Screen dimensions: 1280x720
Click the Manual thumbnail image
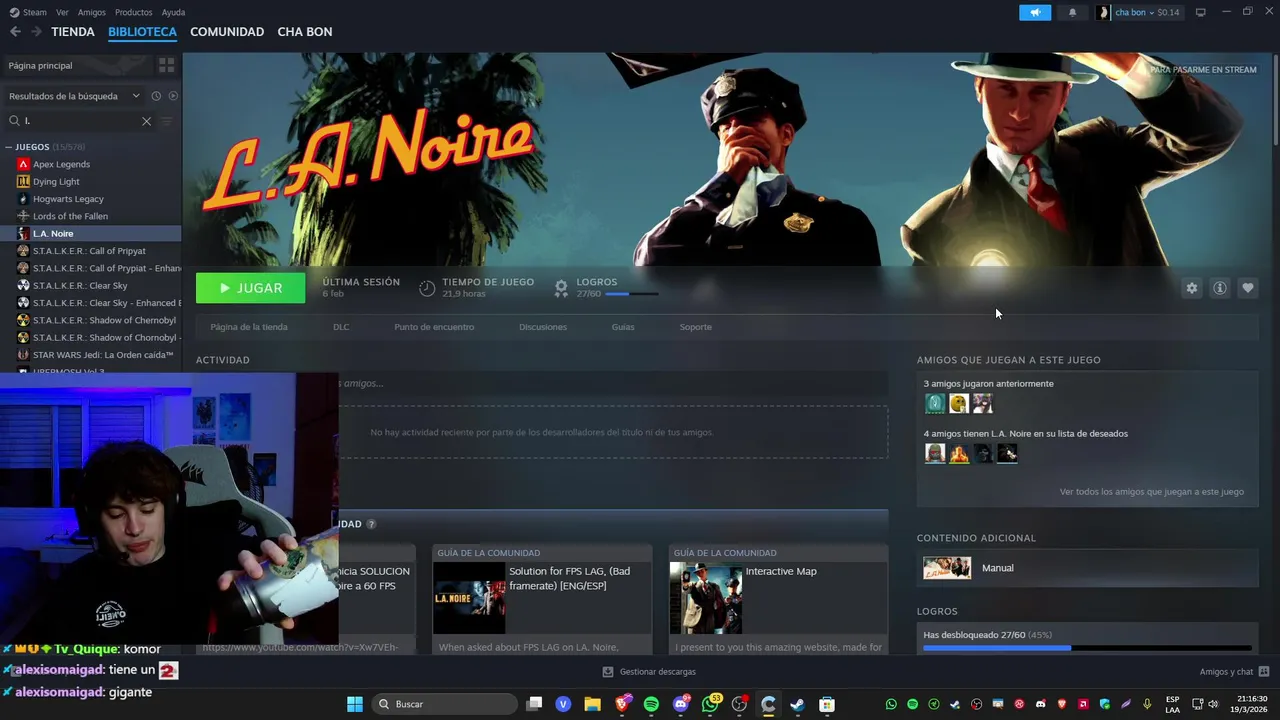(947, 568)
